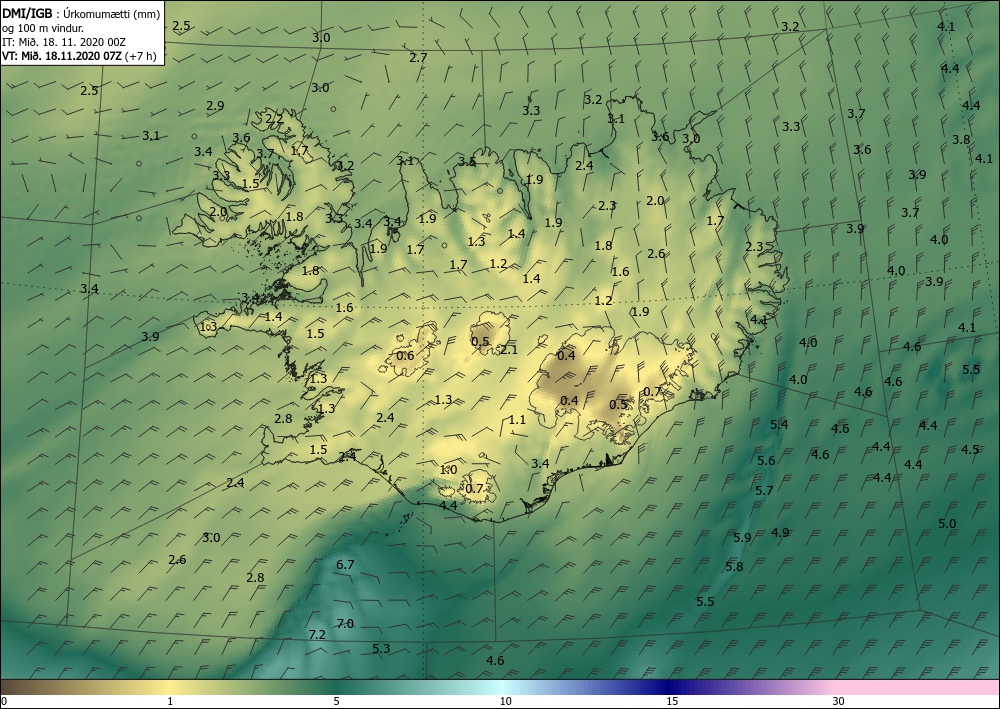Click the title line 'DMI/IGB : Úrkomumætti (mm)'
This screenshot has width=1000, height=709.
tap(81, 14)
